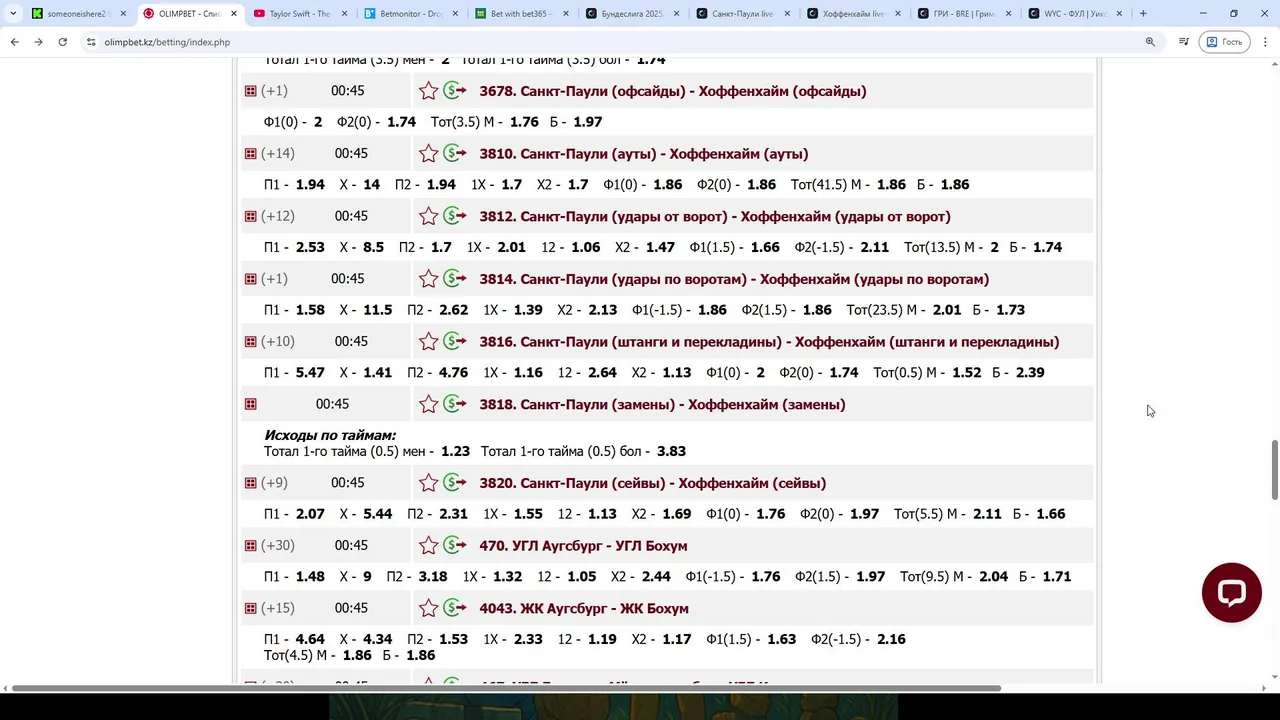Expand markets grid for event 470 (+30)
This screenshot has width=1280, height=720.
point(250,546)
